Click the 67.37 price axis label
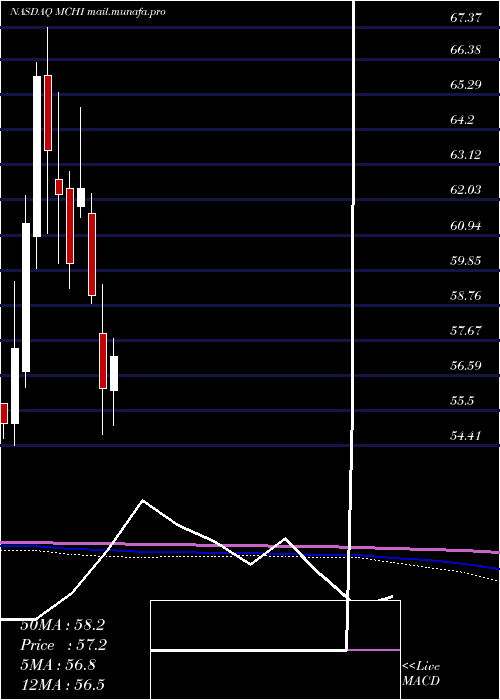The width and height of the screenshot is (500, 700). 466,17
